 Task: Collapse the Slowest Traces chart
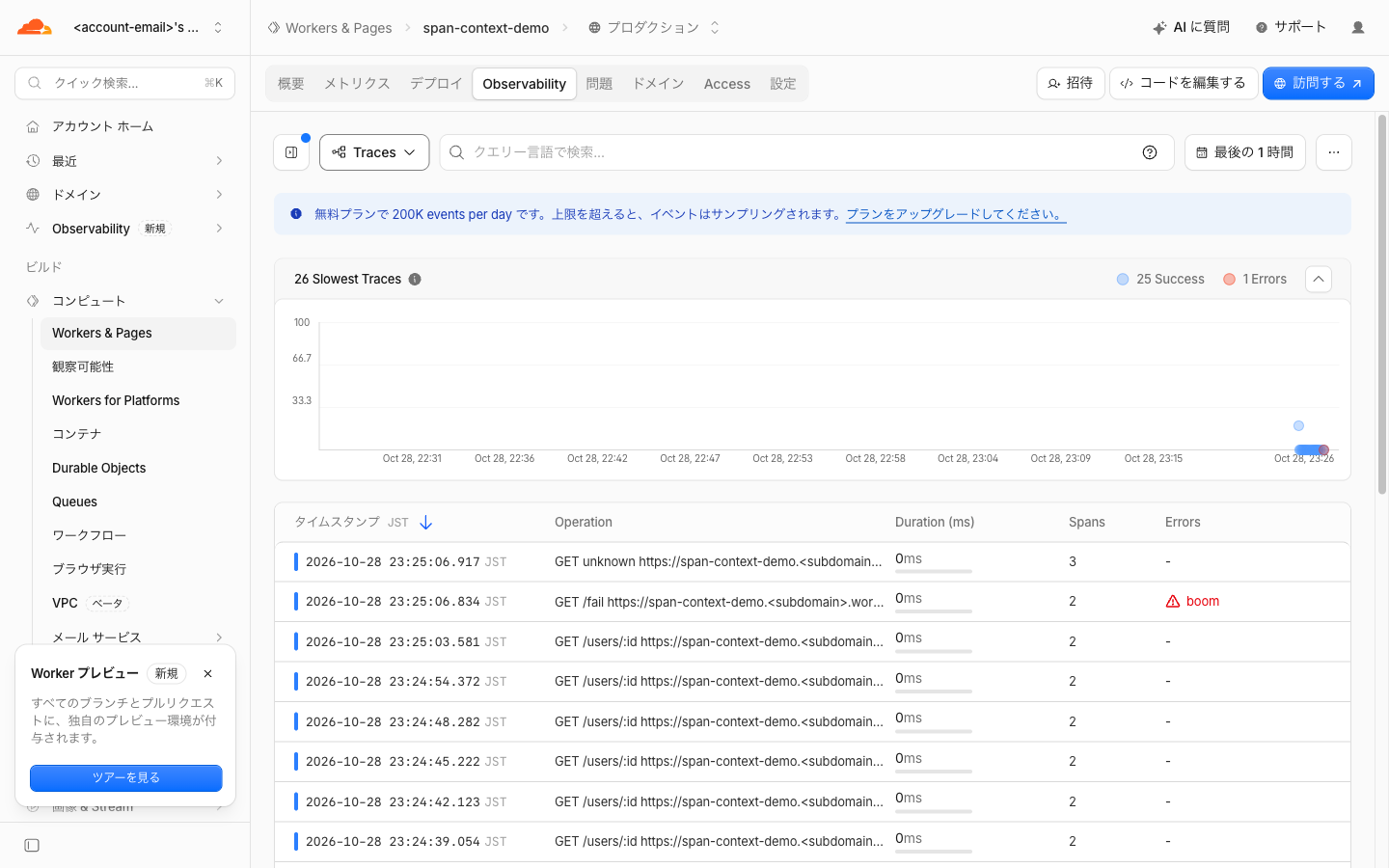(1319, 280)
